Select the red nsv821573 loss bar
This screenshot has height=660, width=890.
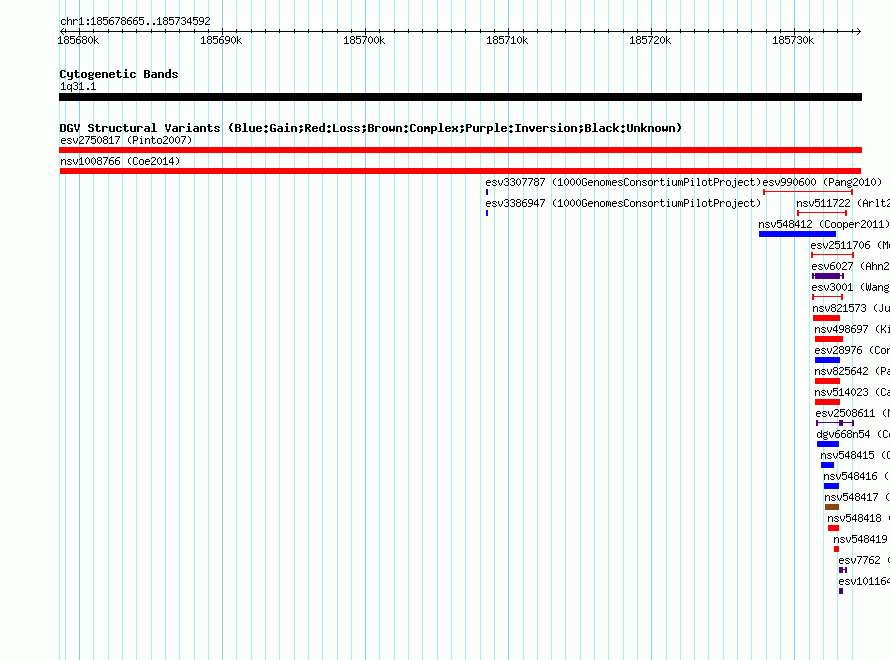tap(826, 318)
